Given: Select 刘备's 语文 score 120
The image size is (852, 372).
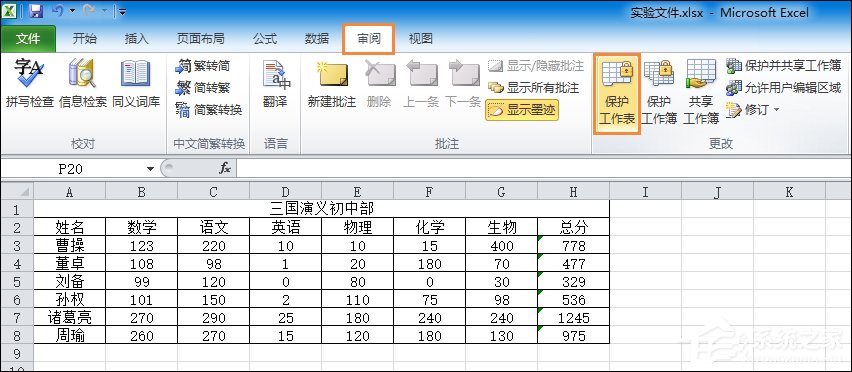Looking at the screenshot, I should click(214, 281).
